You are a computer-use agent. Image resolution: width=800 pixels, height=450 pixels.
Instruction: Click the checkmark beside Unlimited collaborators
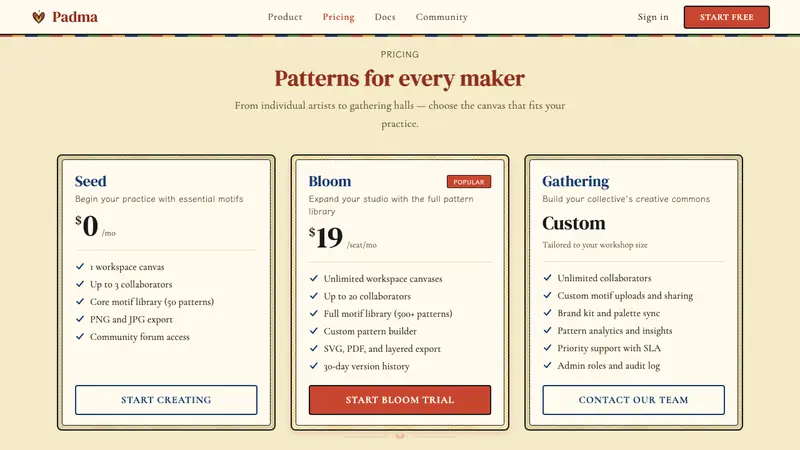(547, 278)
